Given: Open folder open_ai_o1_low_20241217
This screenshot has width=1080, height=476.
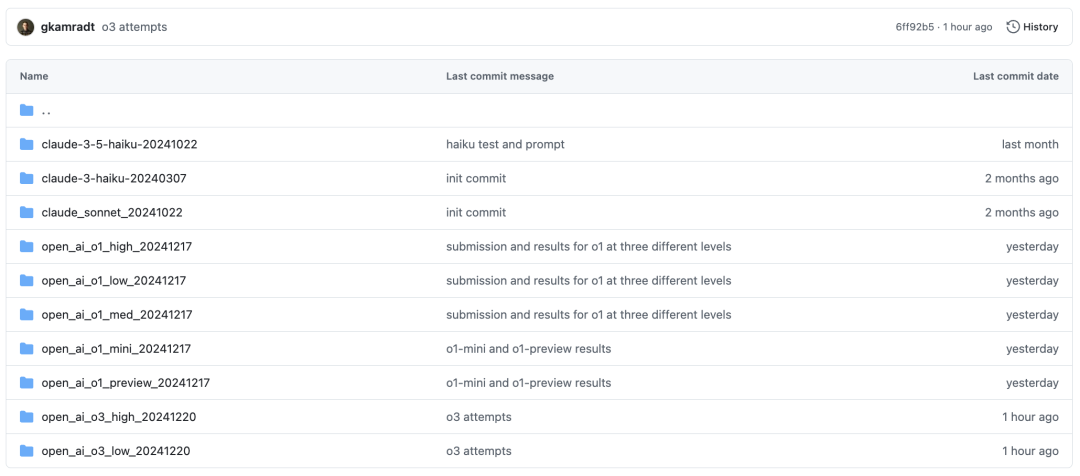Looking at the screenshot, I should (114, 280).
